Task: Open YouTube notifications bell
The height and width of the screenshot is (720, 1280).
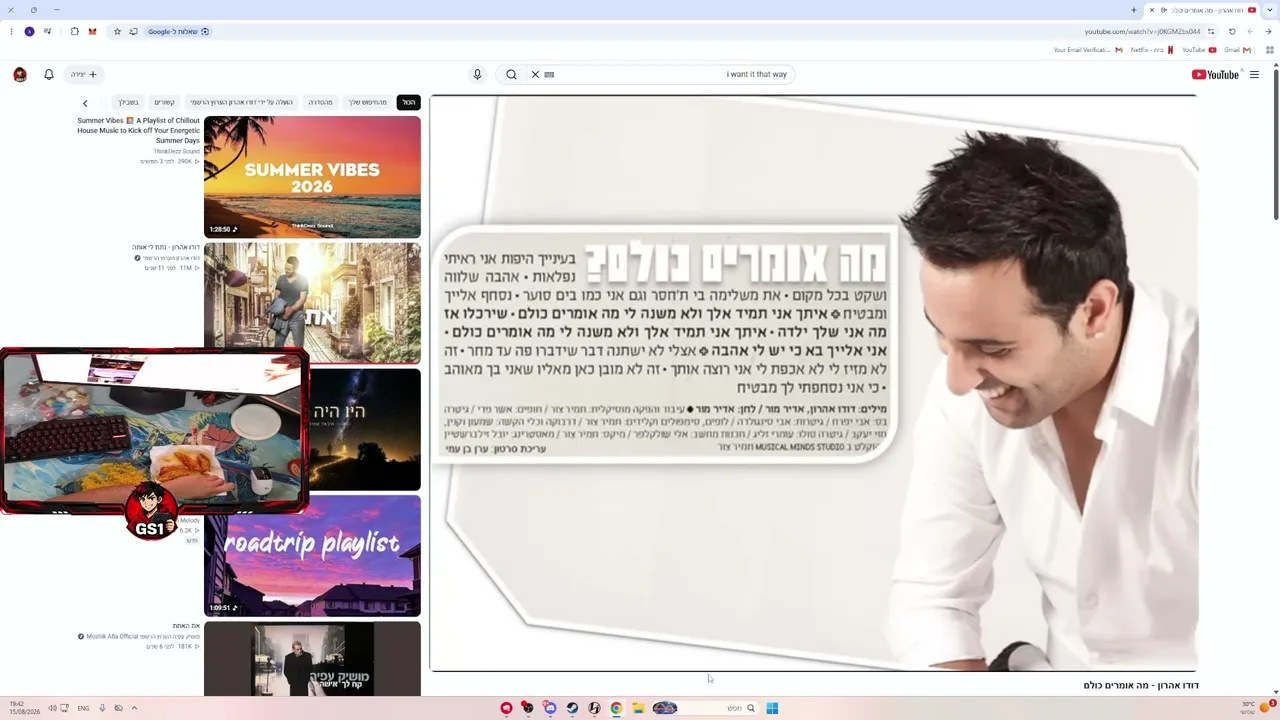Action: pos(48,74)
